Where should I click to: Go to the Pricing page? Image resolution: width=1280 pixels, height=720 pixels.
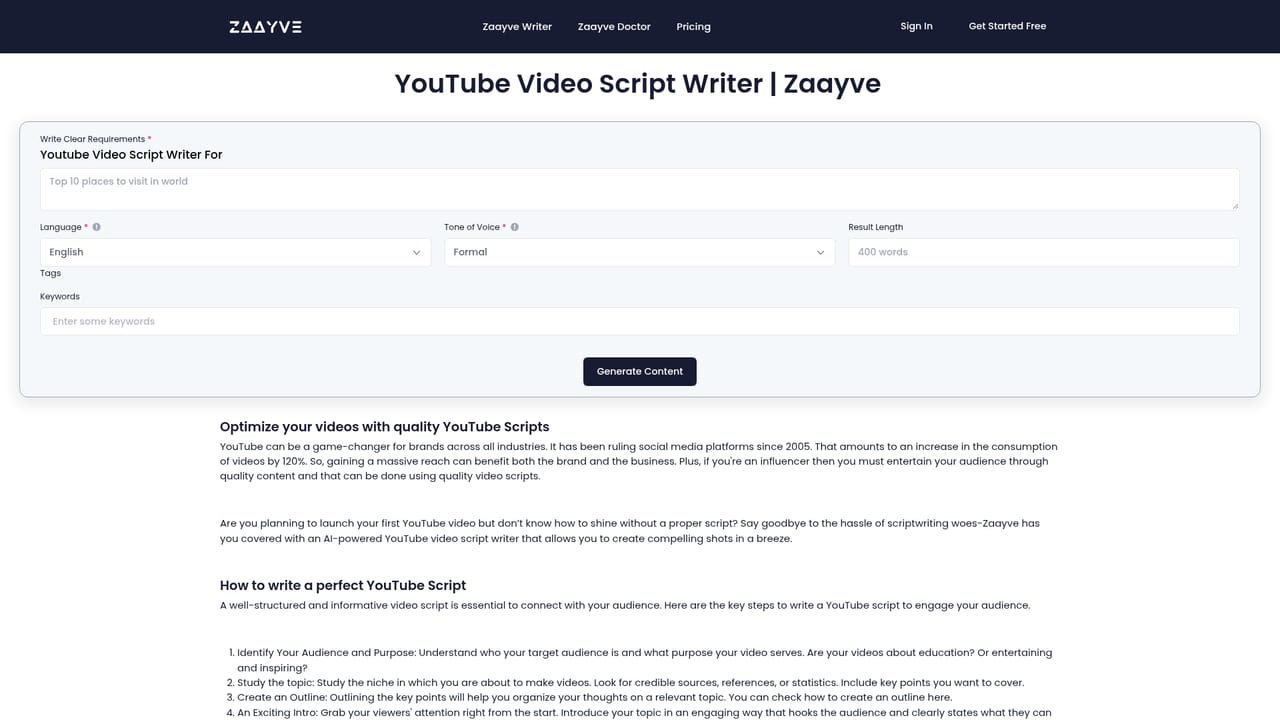(x=693, y=27)
